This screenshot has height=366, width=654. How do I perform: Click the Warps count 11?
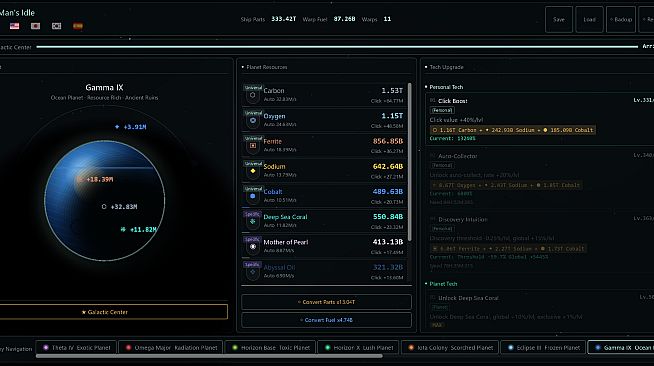click(x=387, y=19)
